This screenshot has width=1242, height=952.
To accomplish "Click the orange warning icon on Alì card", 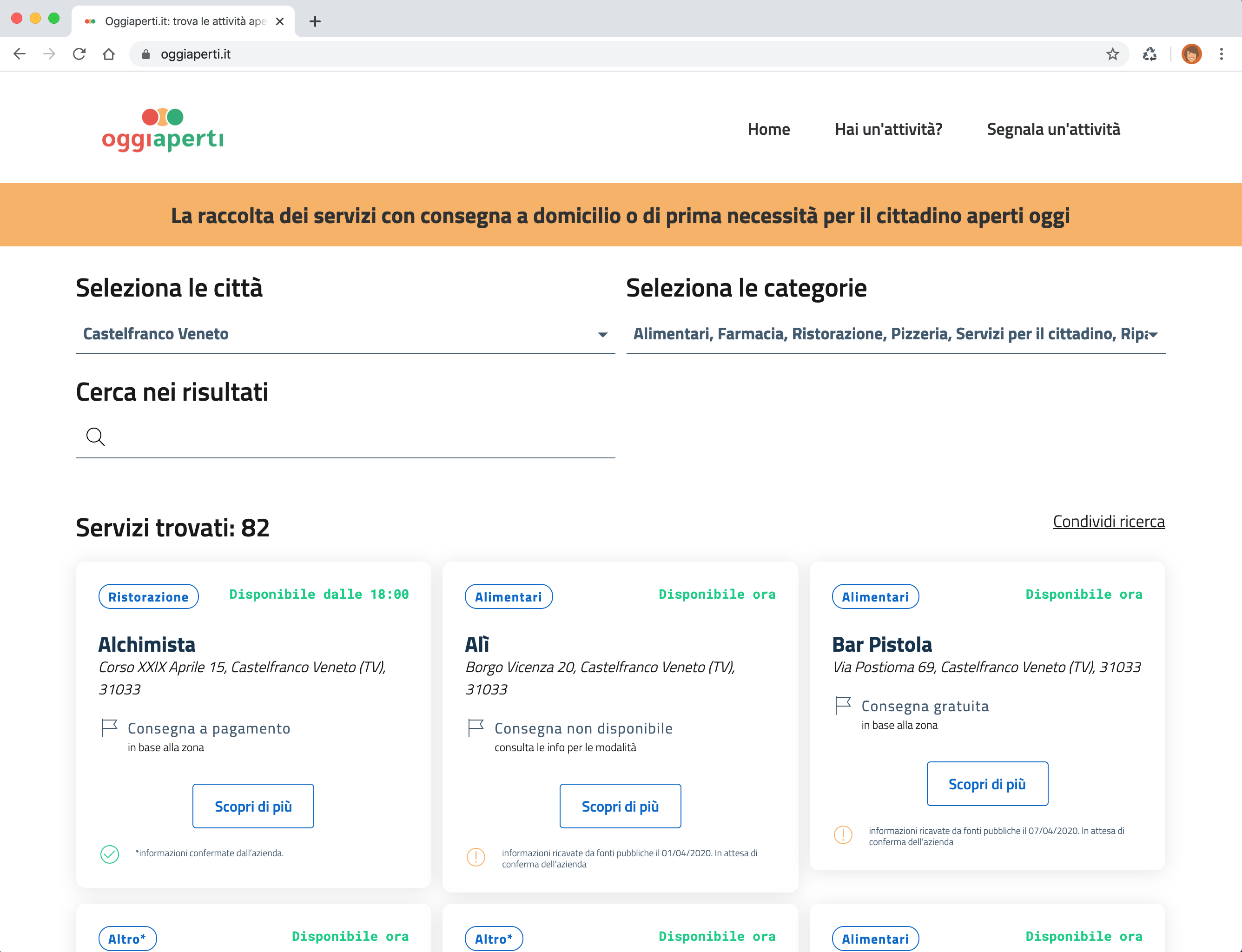I will [476, 857].
